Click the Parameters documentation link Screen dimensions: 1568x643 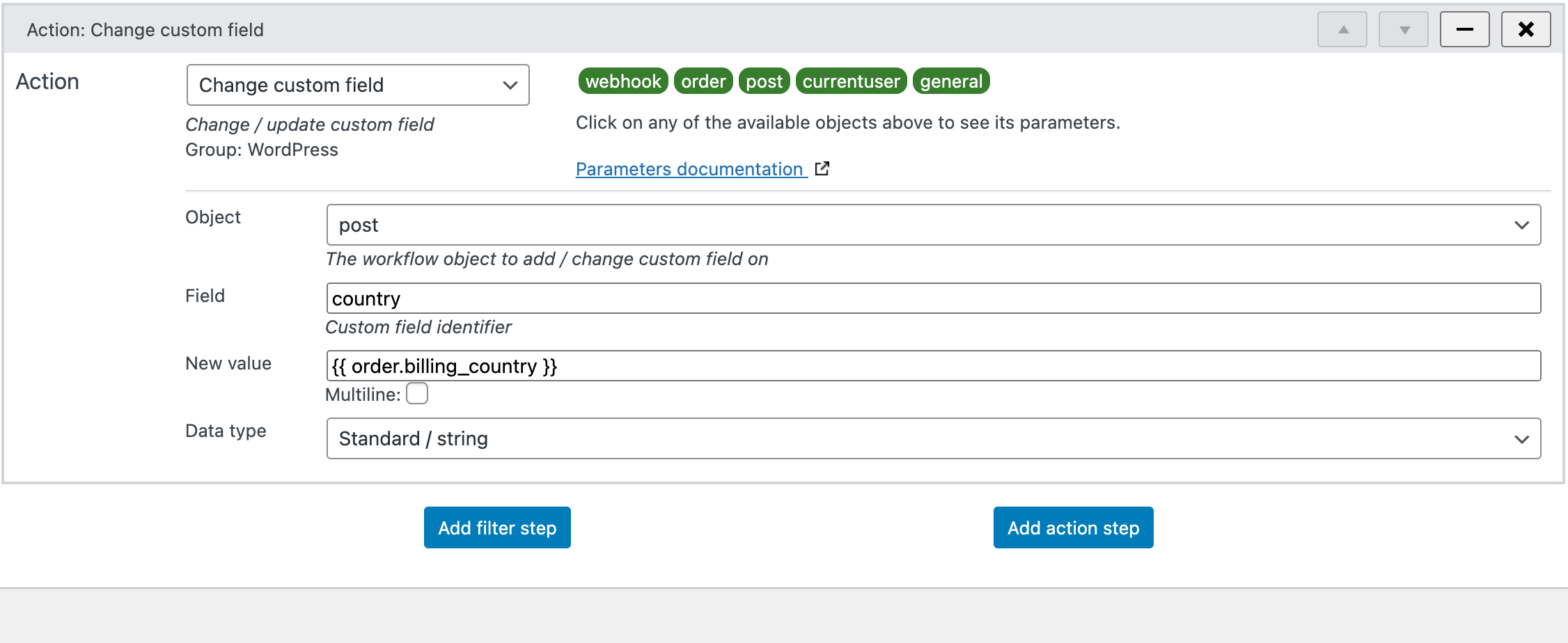[689, 168]
